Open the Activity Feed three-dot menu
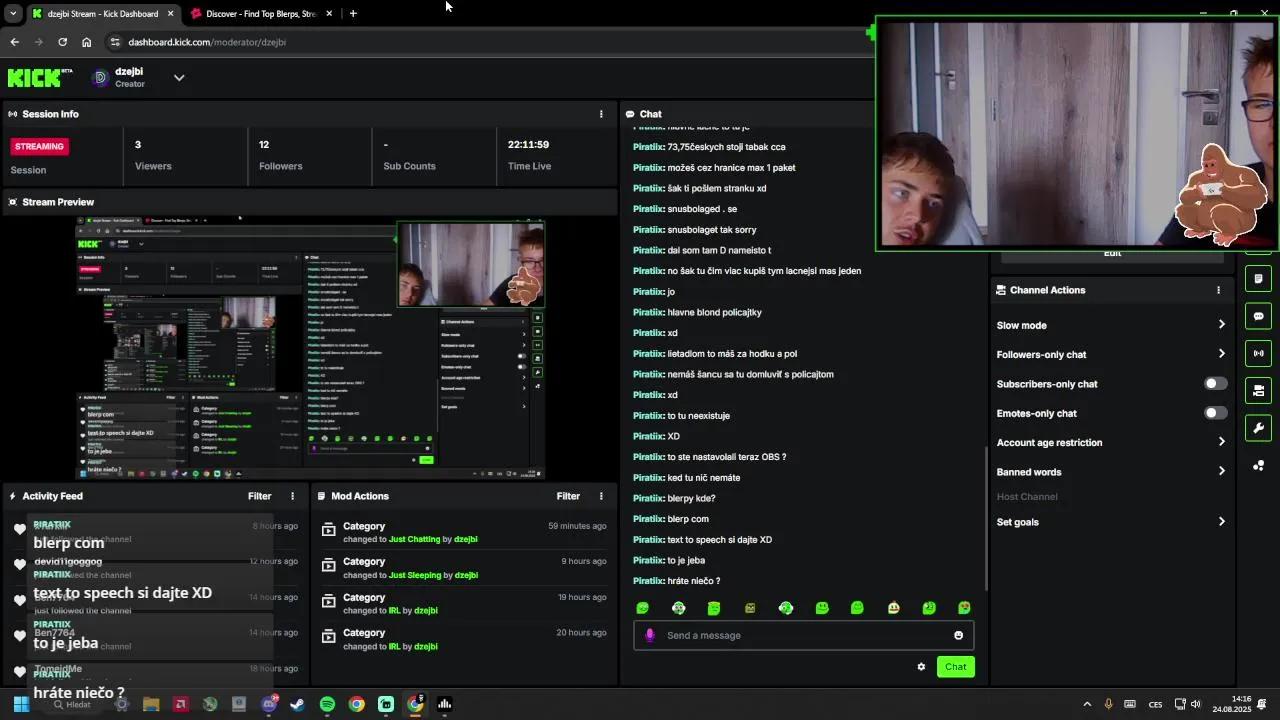 pyautogui.click(x=293, y=496)
